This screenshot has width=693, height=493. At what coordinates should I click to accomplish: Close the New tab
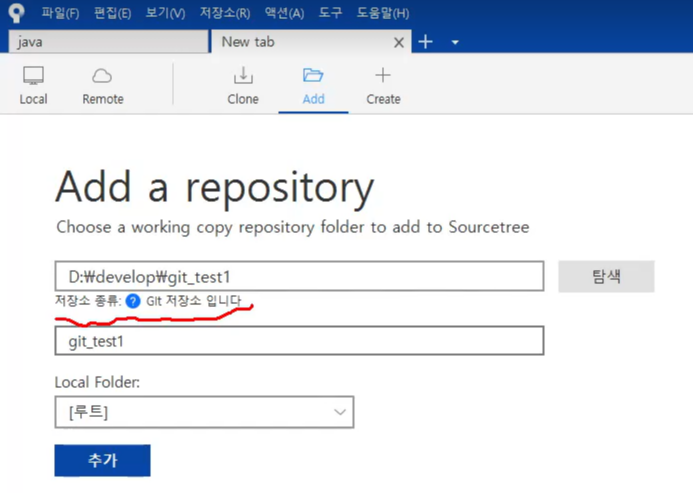pyautogui.click(x=399, y=42)
